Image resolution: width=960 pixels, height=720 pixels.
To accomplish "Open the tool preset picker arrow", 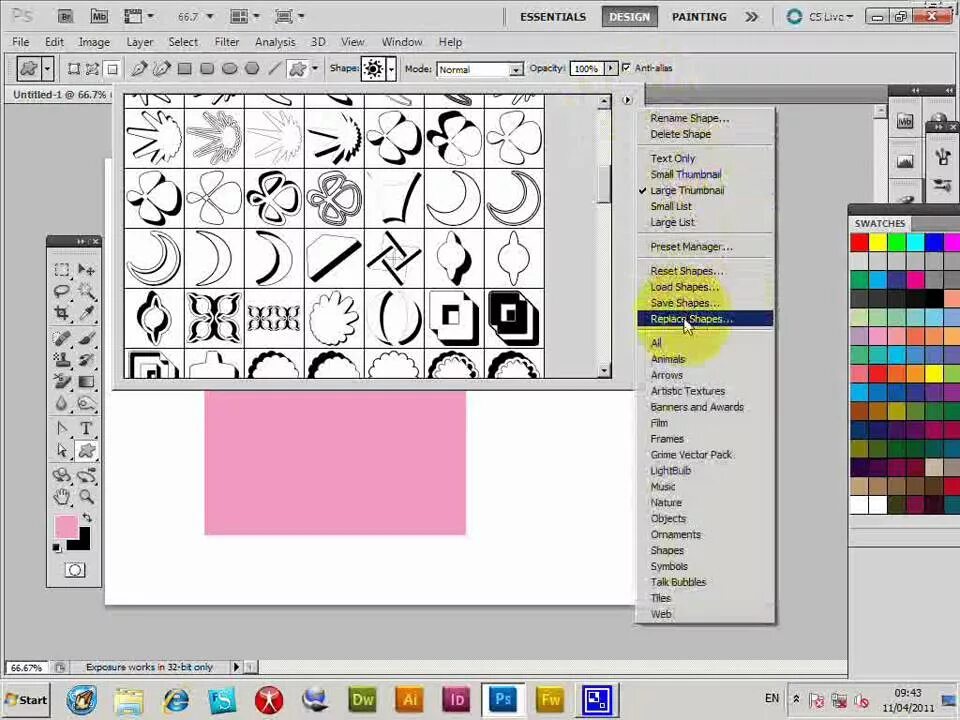I will click(47, 69).
